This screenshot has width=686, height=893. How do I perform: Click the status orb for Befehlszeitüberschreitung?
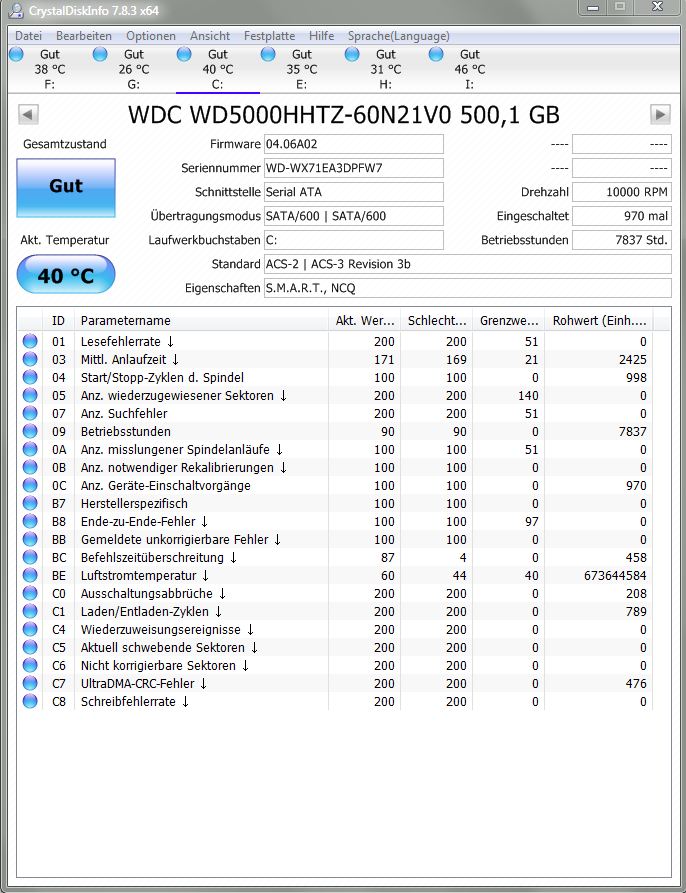tap(30, 557)
